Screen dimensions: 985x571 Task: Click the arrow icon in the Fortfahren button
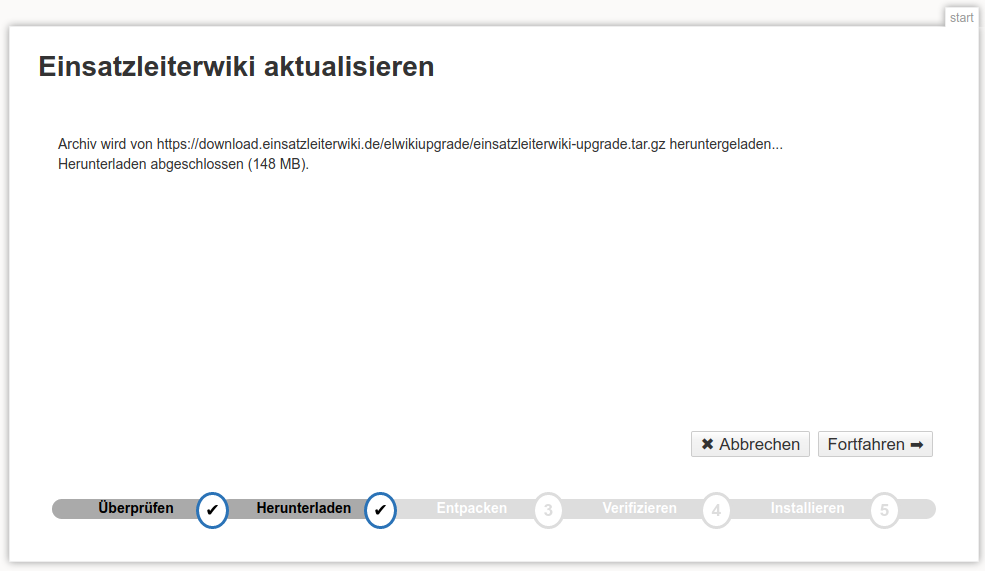click(x=916, y=444)
